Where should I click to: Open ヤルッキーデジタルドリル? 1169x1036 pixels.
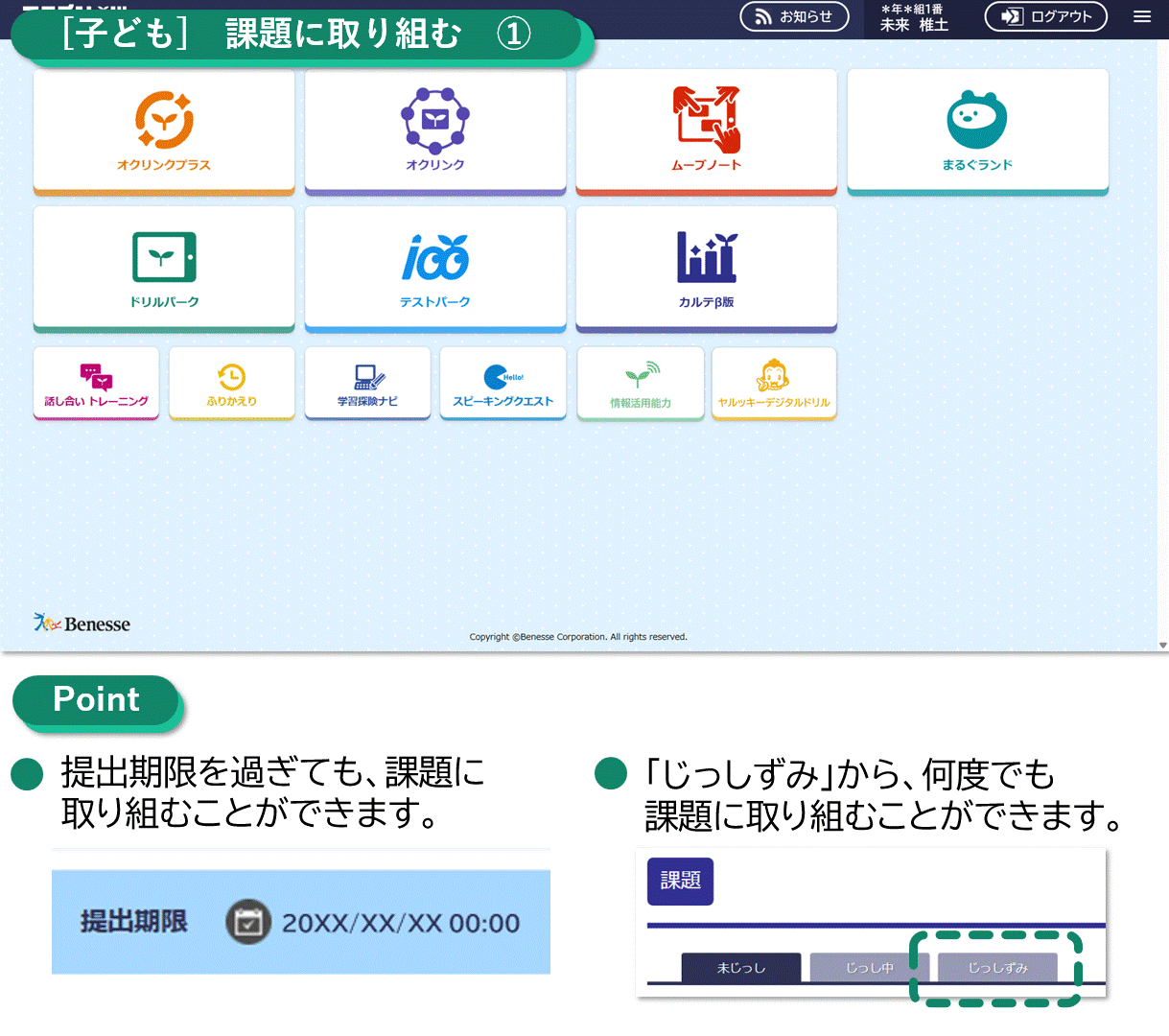point(774,384)
